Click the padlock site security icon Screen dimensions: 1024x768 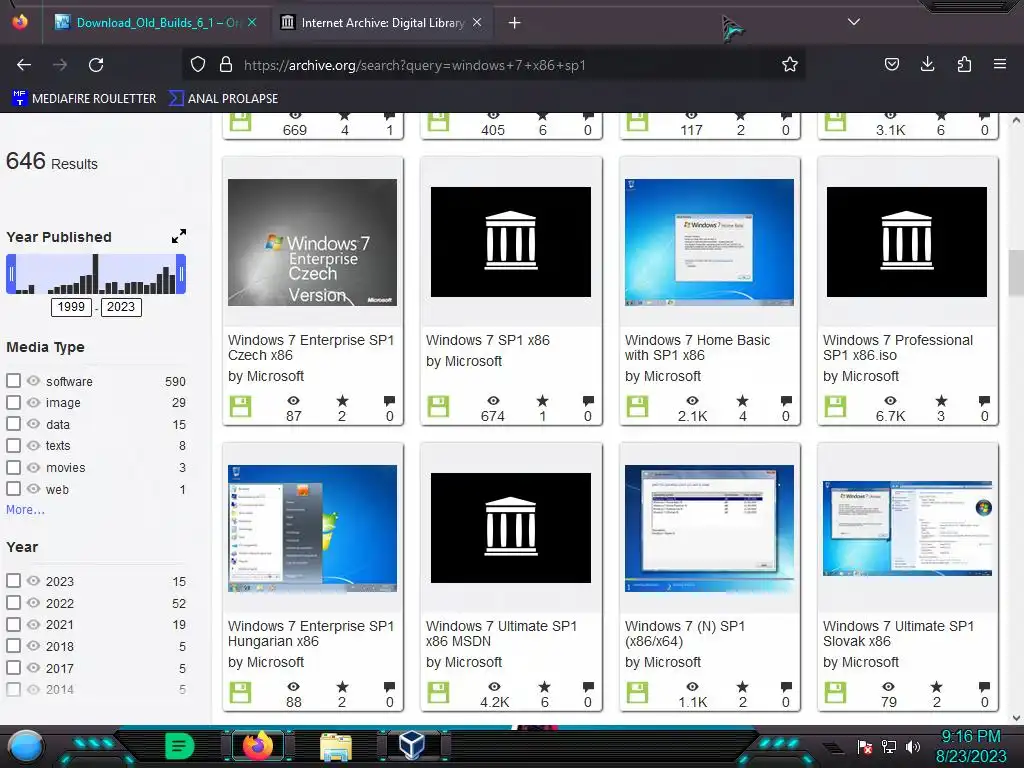pyautogui.click(x=226, y=65)
